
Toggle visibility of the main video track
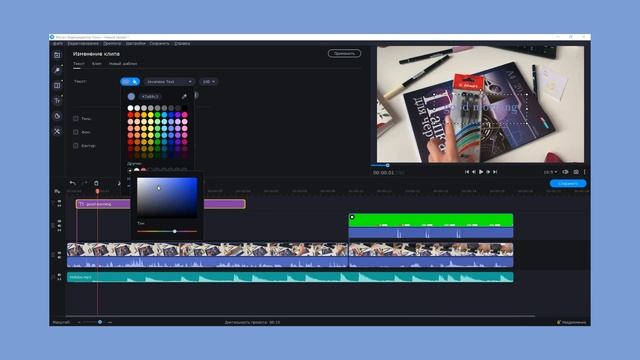point(60,252)
